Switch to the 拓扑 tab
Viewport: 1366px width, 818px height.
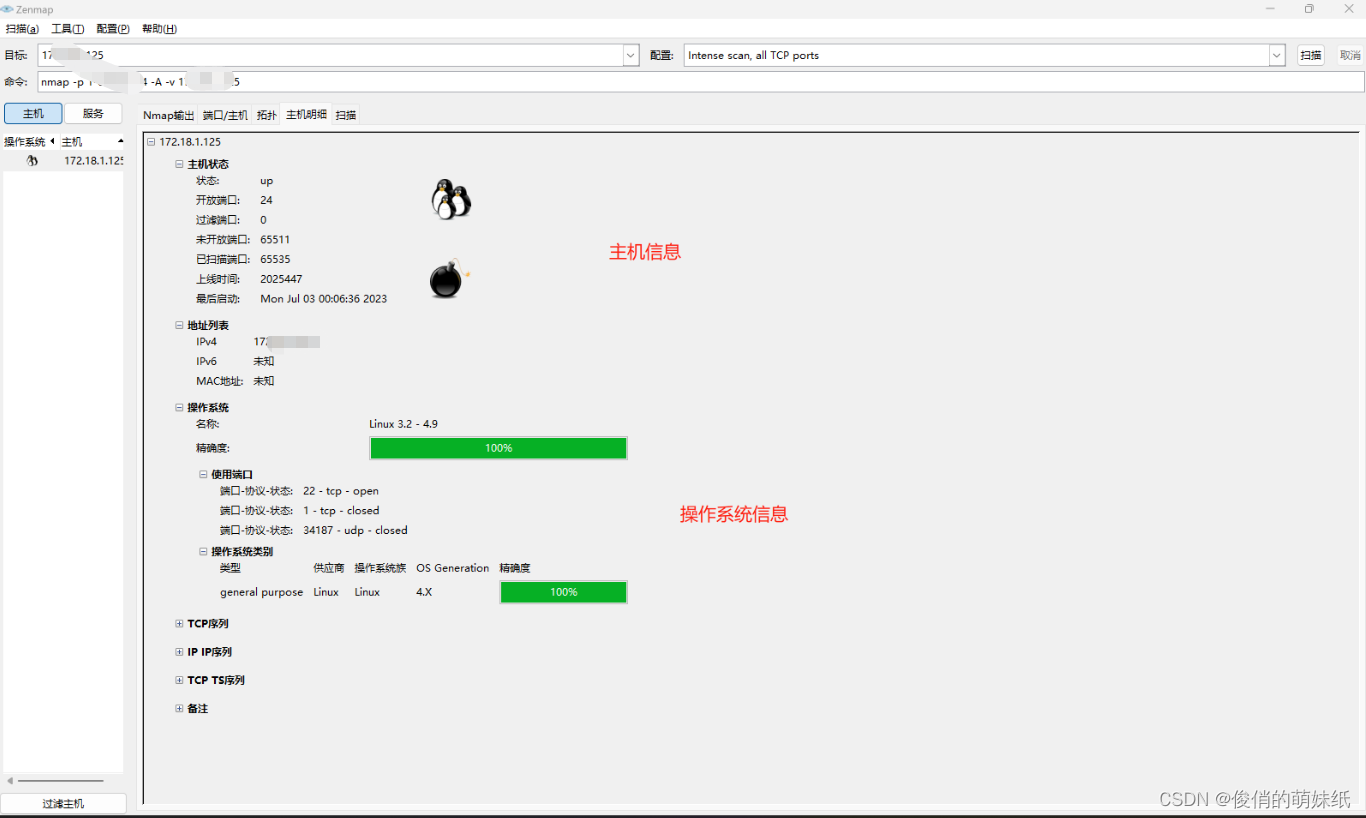coord(267,115)
